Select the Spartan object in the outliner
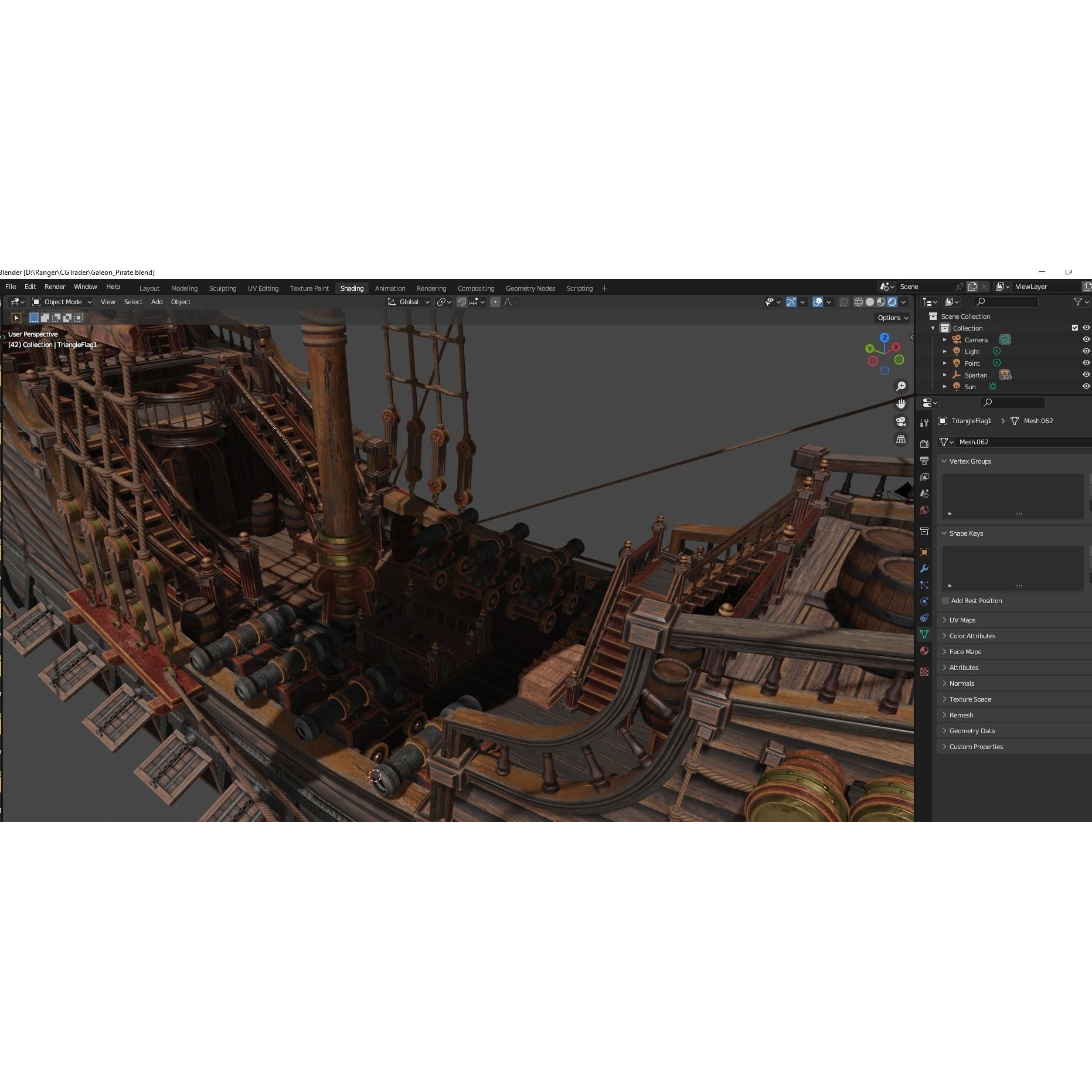Image resolution: width=1092 pixels, height=1092 pixels. click(x=976, y=375)
